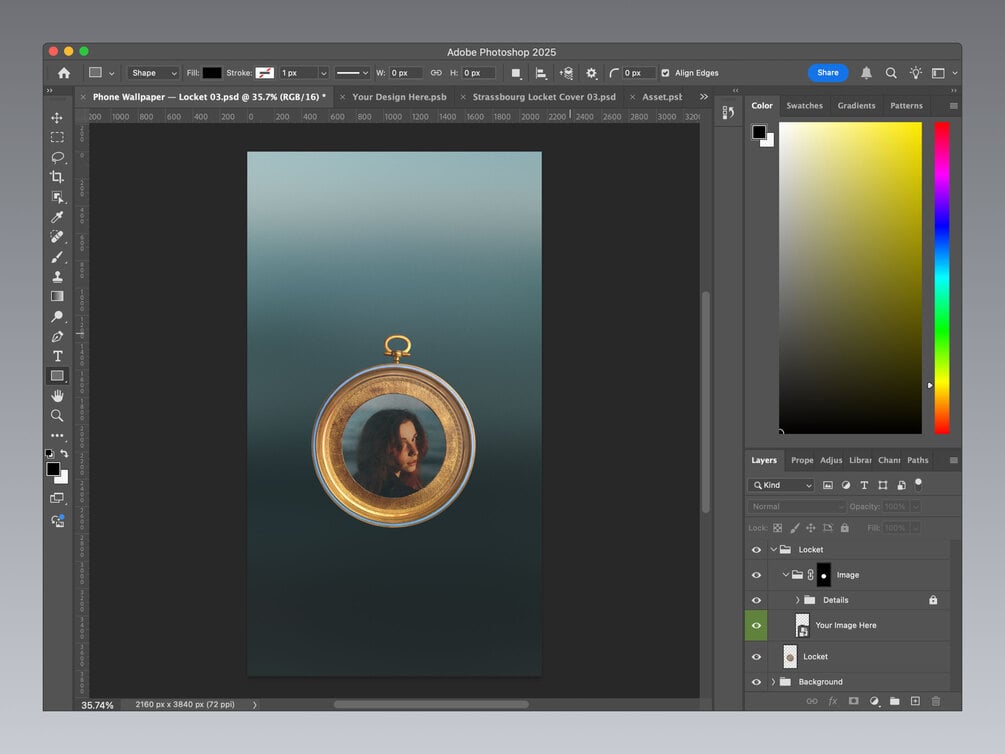
Task: Open the notifications bell
Action: (866, 73)
